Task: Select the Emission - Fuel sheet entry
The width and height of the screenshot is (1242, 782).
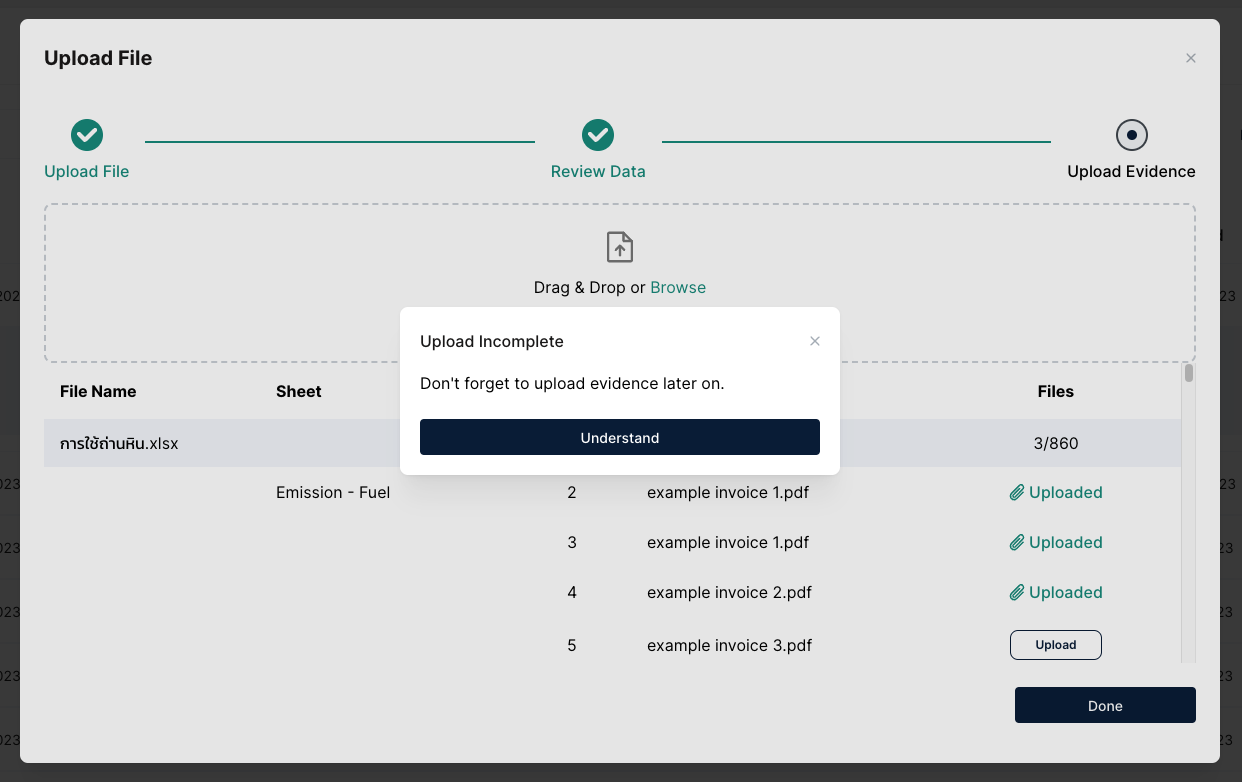Action: (333, 492)
